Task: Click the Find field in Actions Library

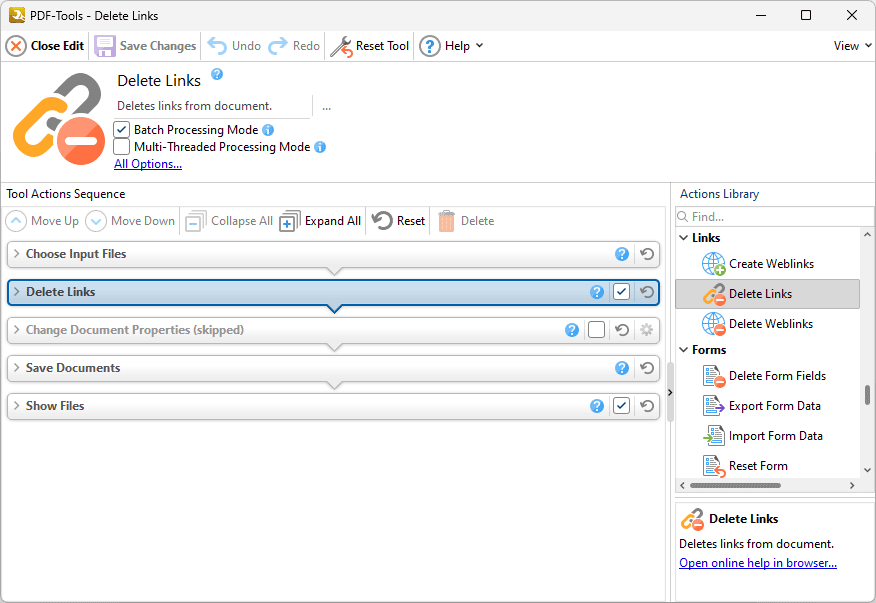Action: click(x=774, y=216)
